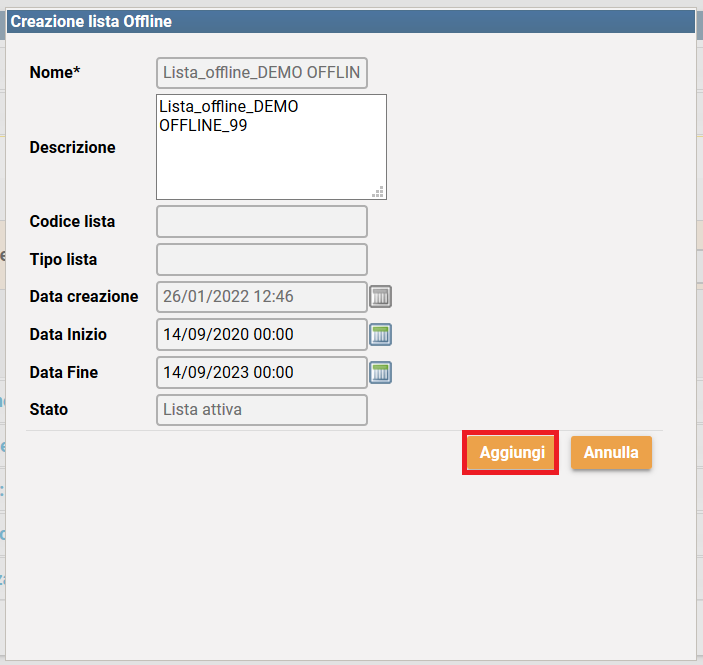Click the resize grip of the Descrizione box
The image size is (703, 665).
pyautogui.click(x=379, y=192)
